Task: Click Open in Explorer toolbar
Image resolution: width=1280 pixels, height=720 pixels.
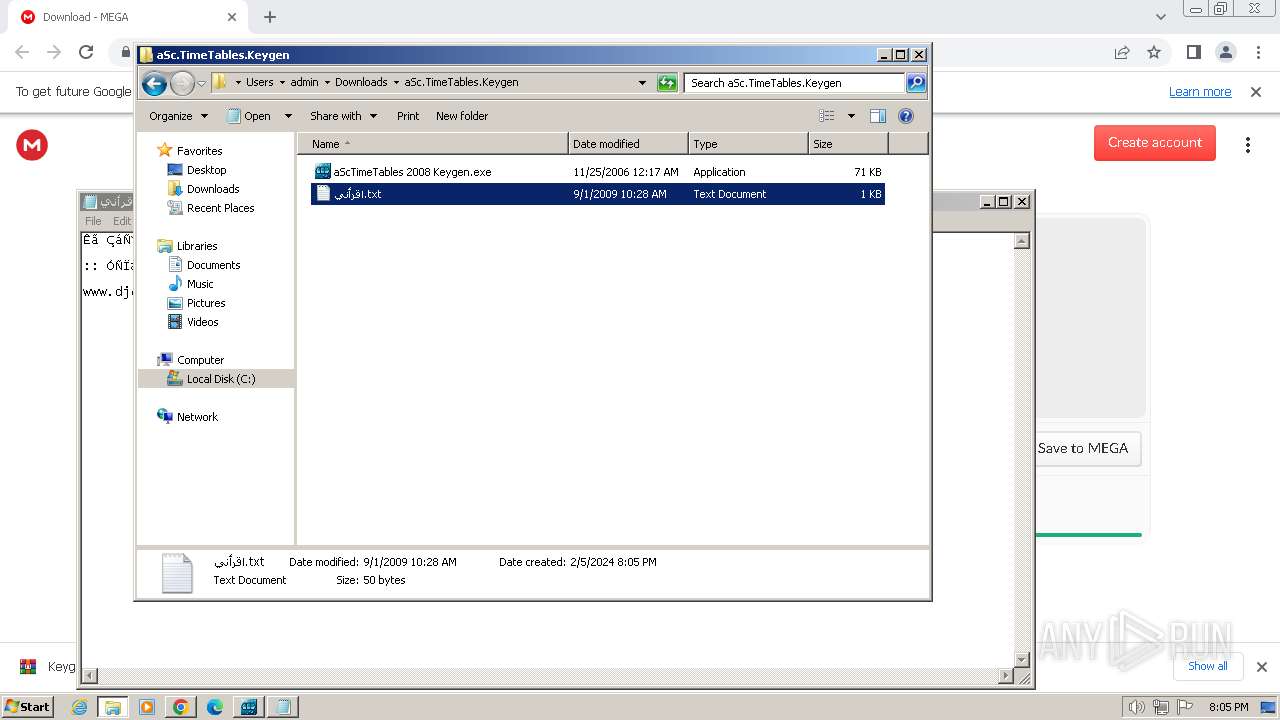Action: 249,116
